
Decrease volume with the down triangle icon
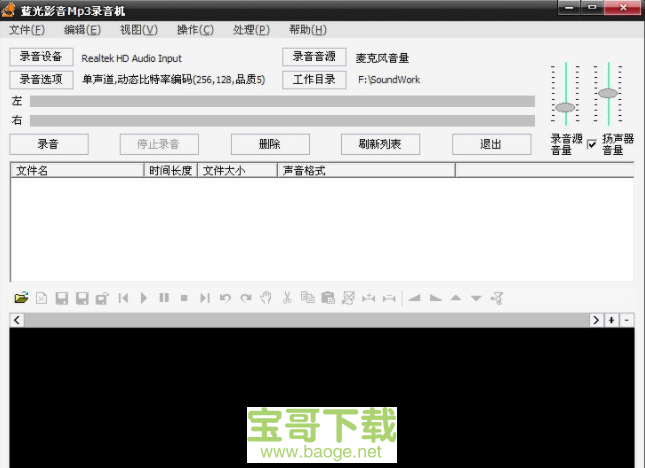pyautogui.click(x=476, y=298)
